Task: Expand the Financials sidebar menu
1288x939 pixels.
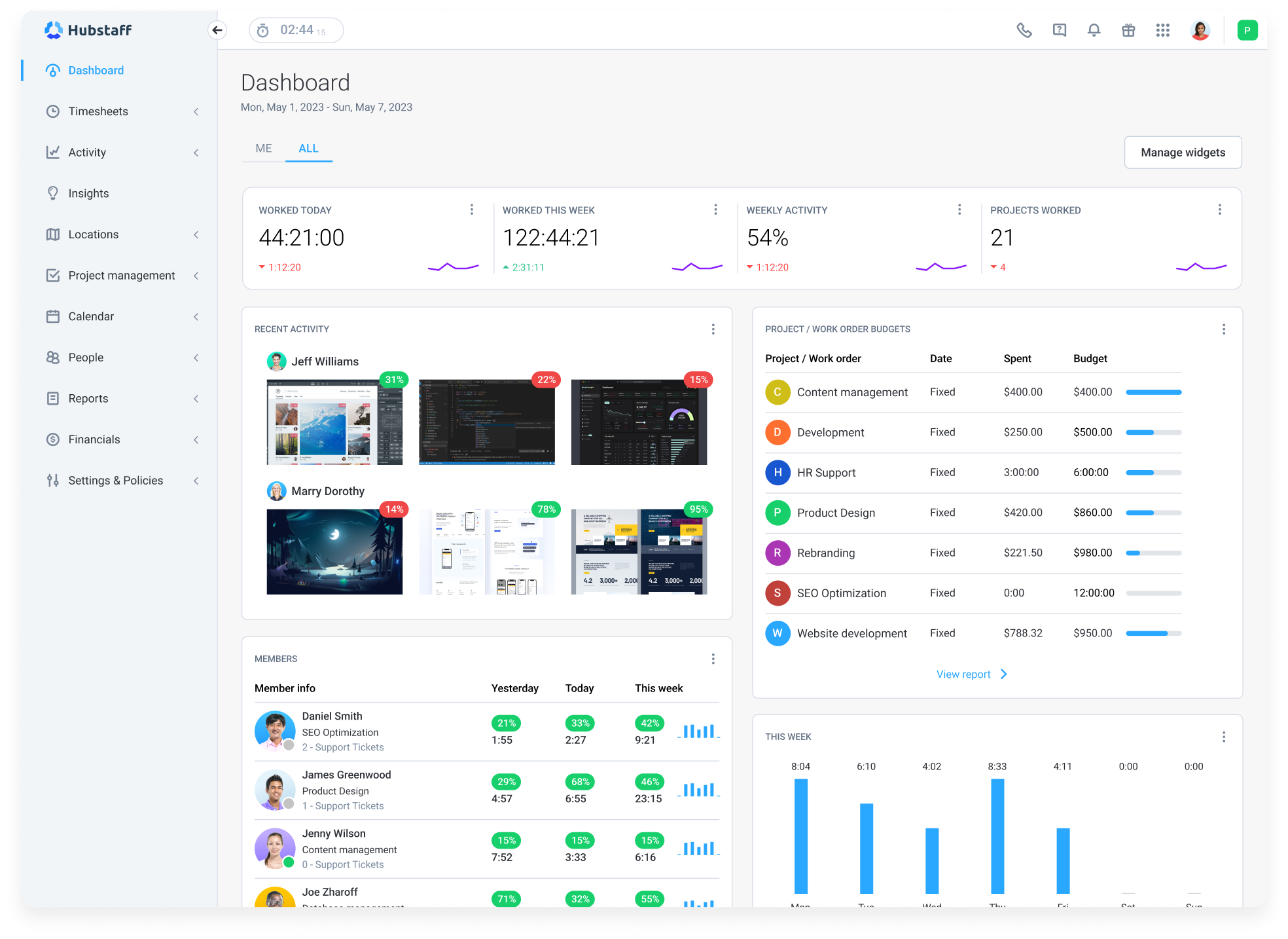Action: 196,439
